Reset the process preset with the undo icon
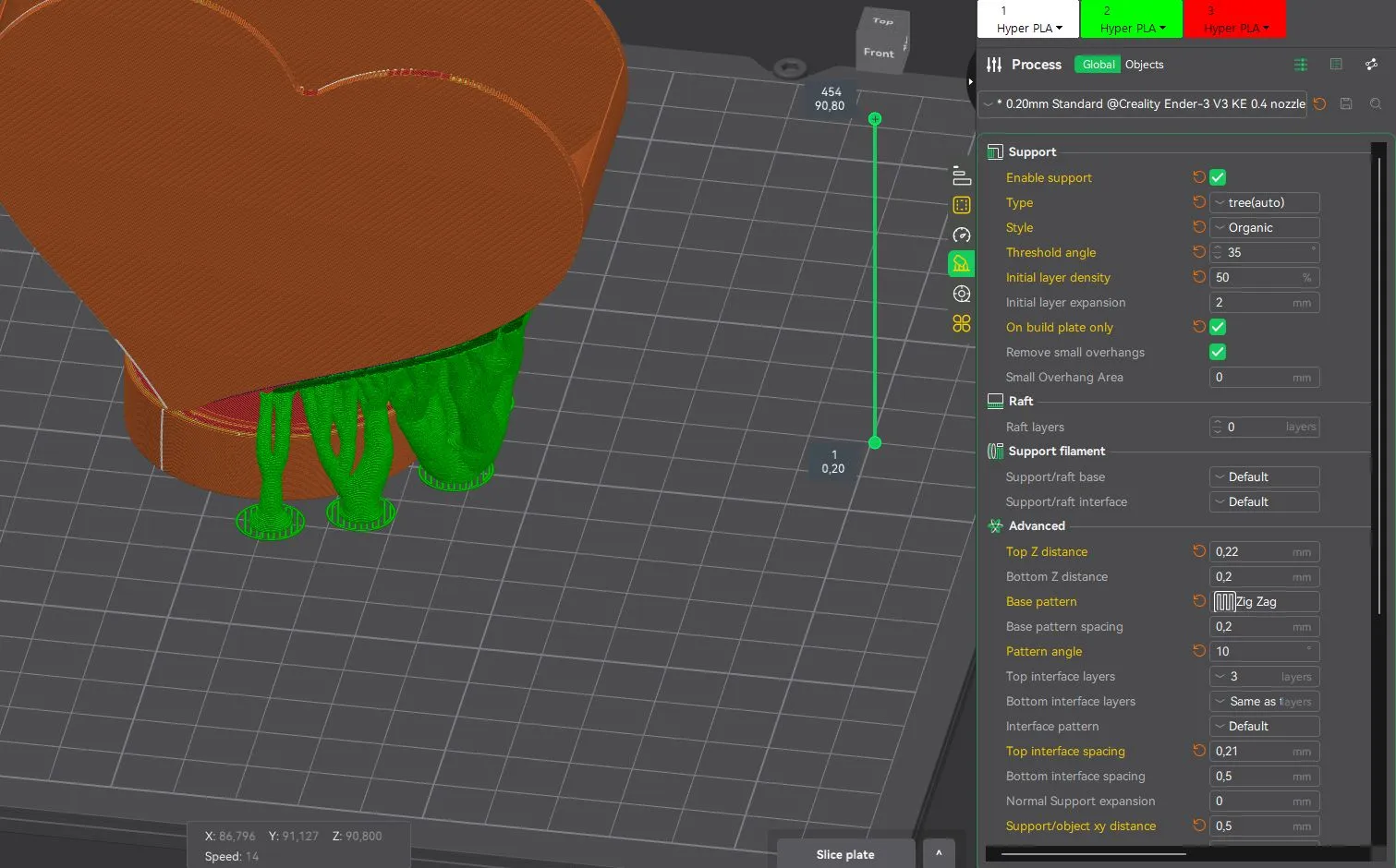1396x868 pixels. coord(1320,104)
